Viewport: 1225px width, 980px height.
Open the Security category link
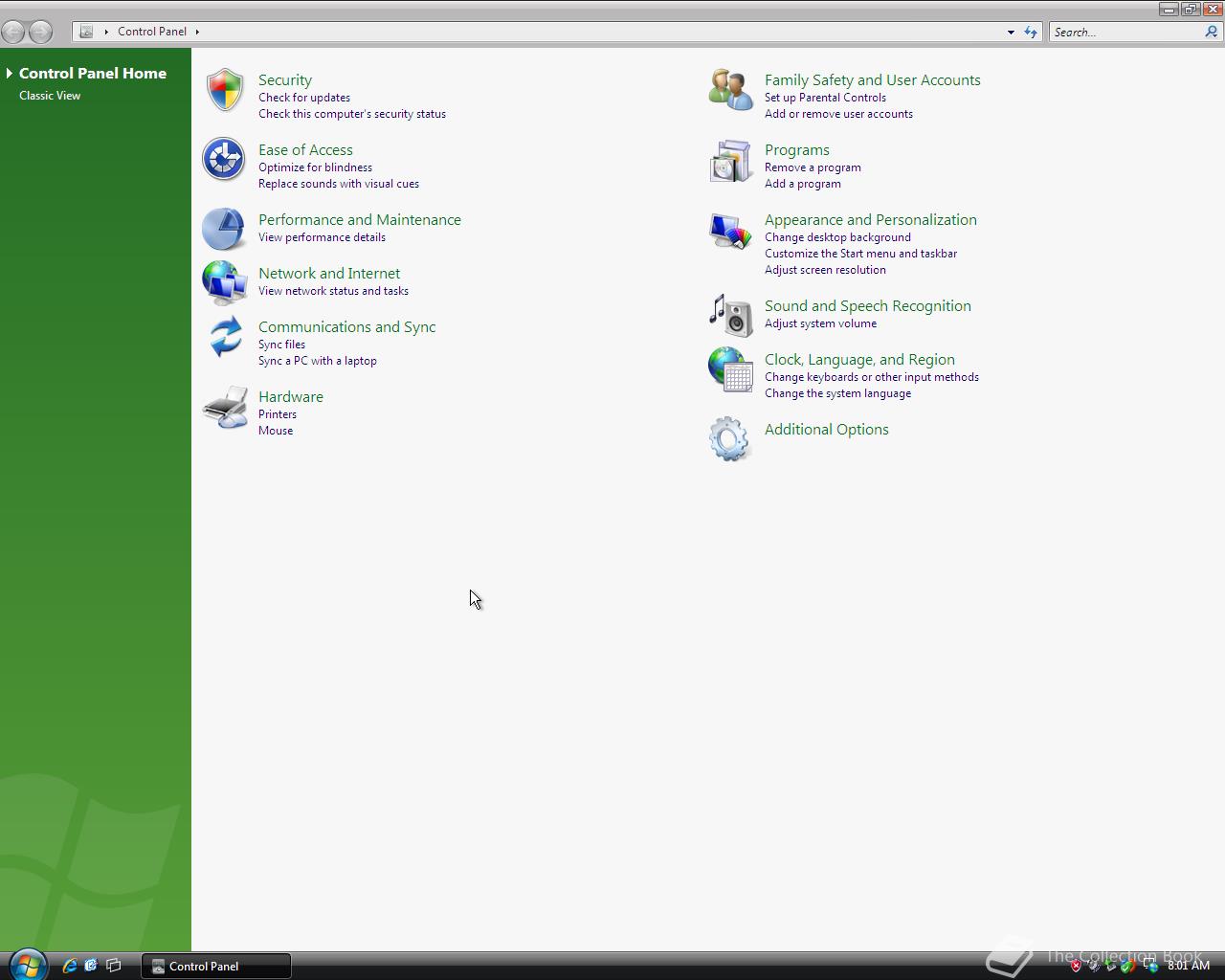pos(285,80)
